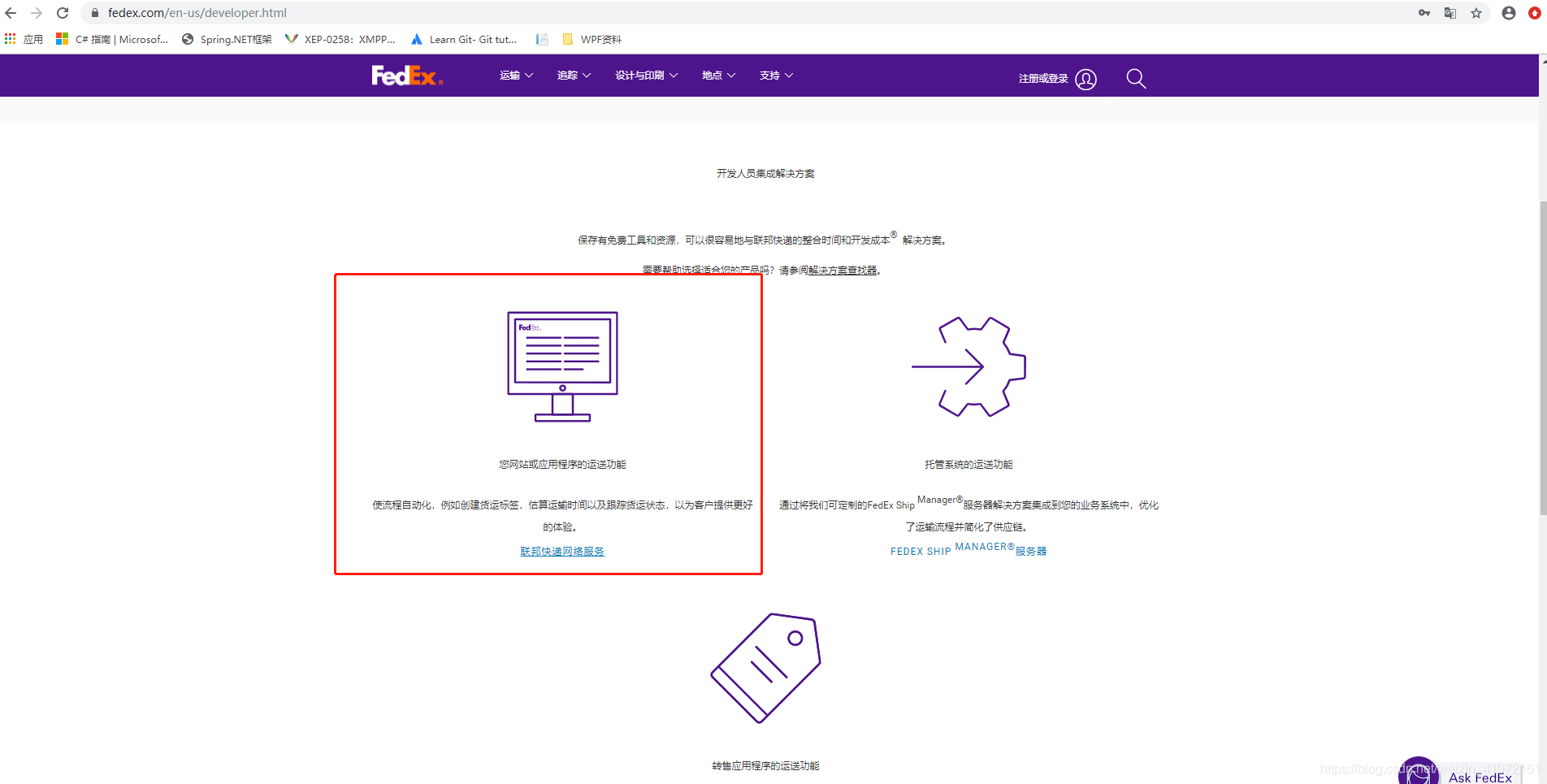Click the translate page icon
1547x784 pixels.
[x=1450, y=13]
